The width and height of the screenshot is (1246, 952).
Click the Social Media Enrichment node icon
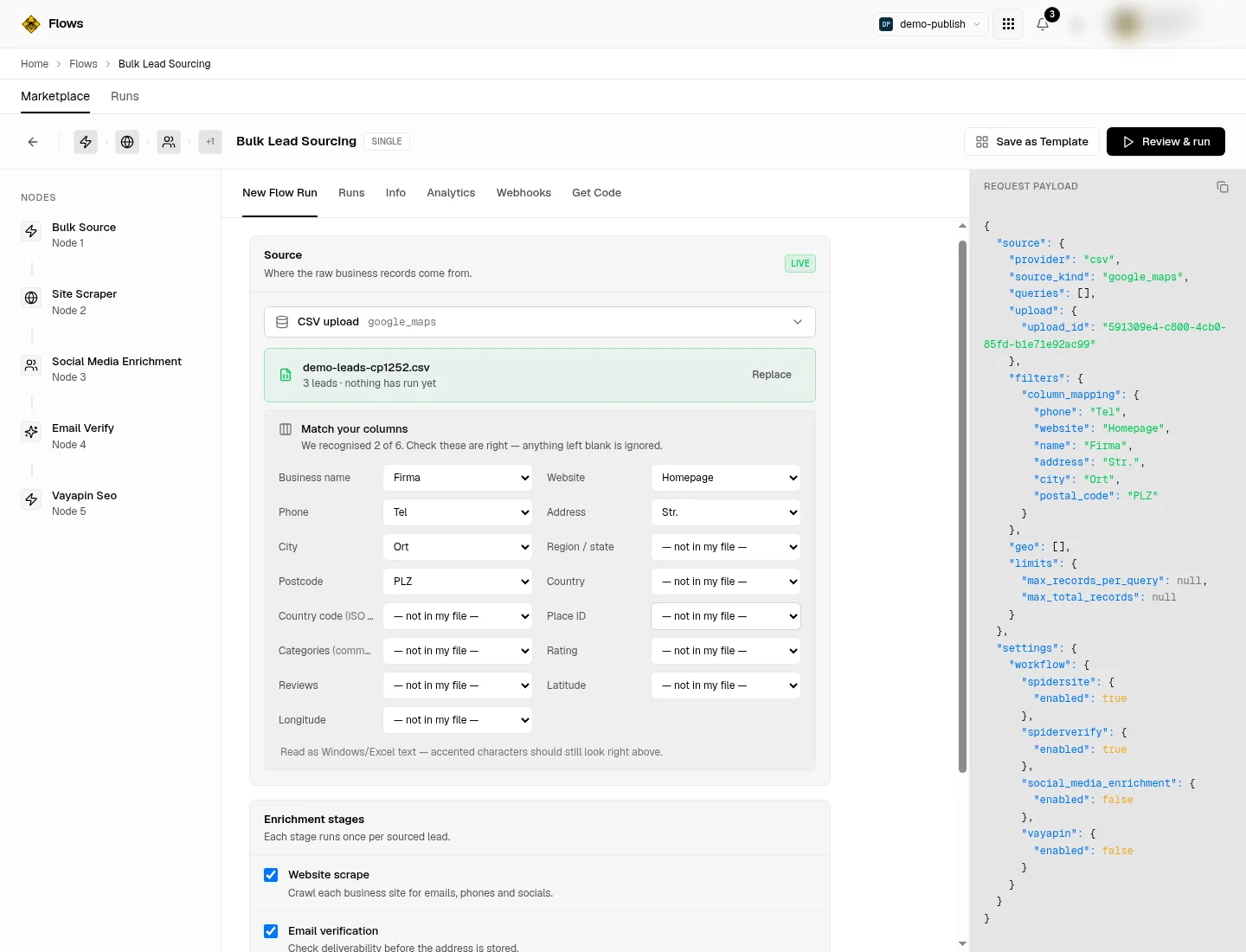pyautogui.click(x=31, y=365)
